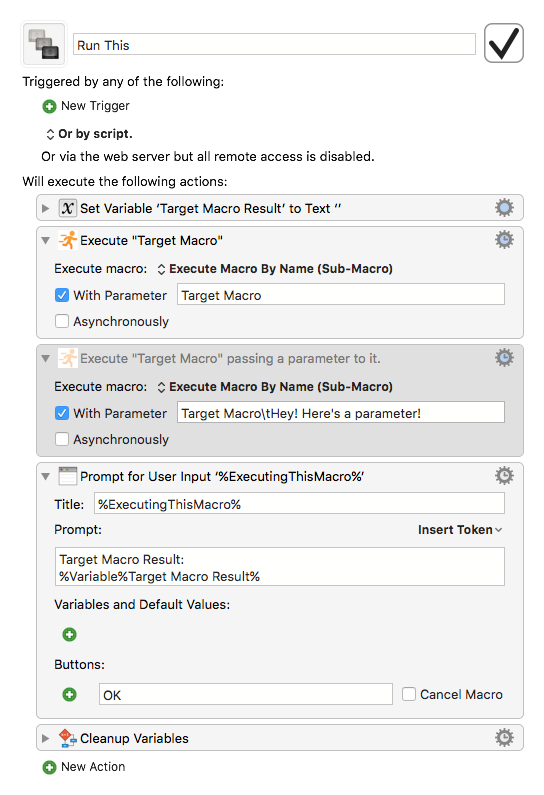Uncheck With Parameter for first Execute action
The image size is (544, 795).
[62, 295]
